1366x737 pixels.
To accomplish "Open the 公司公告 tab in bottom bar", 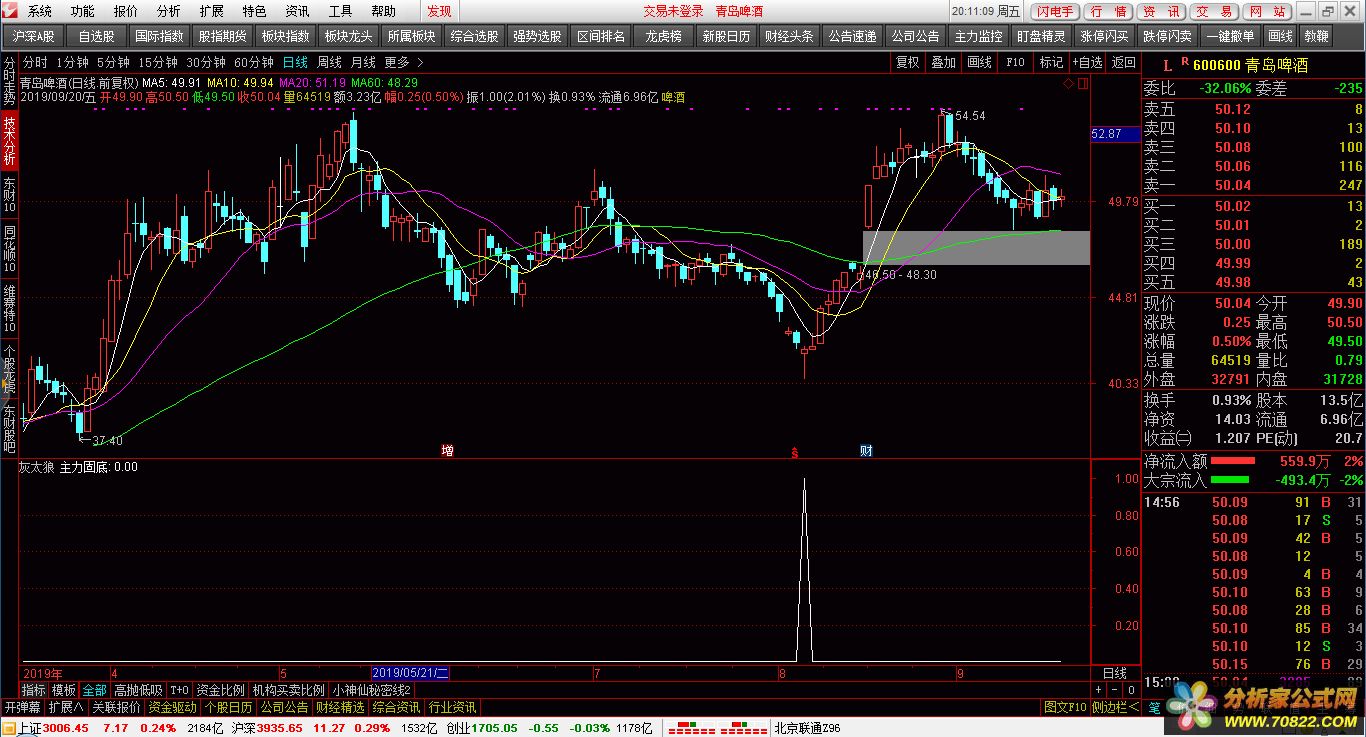I will click(285, 707).
